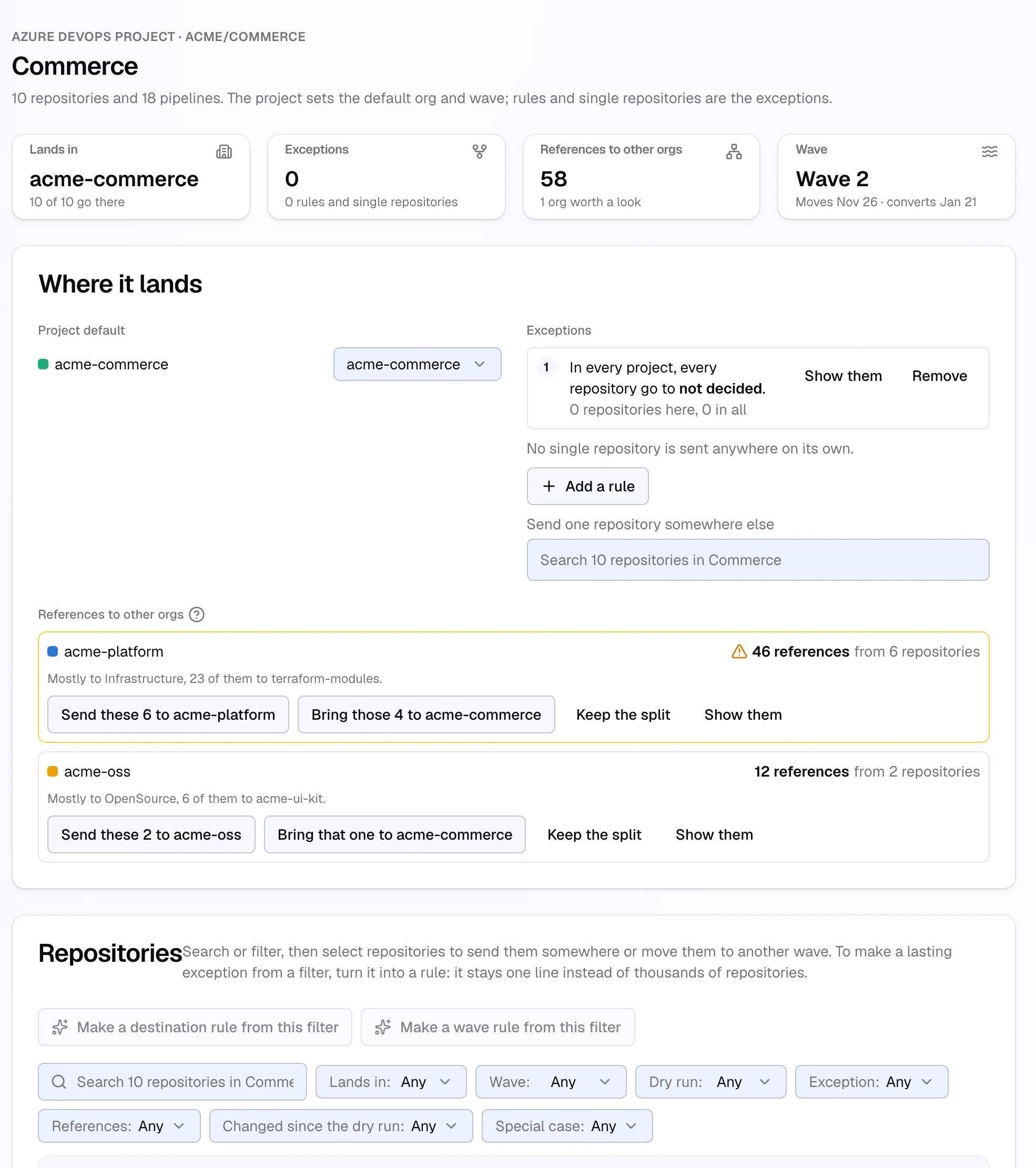Screen dimensions: 1036x1168
Task: Open help for References to other orgs
Action: click(197, 615)
